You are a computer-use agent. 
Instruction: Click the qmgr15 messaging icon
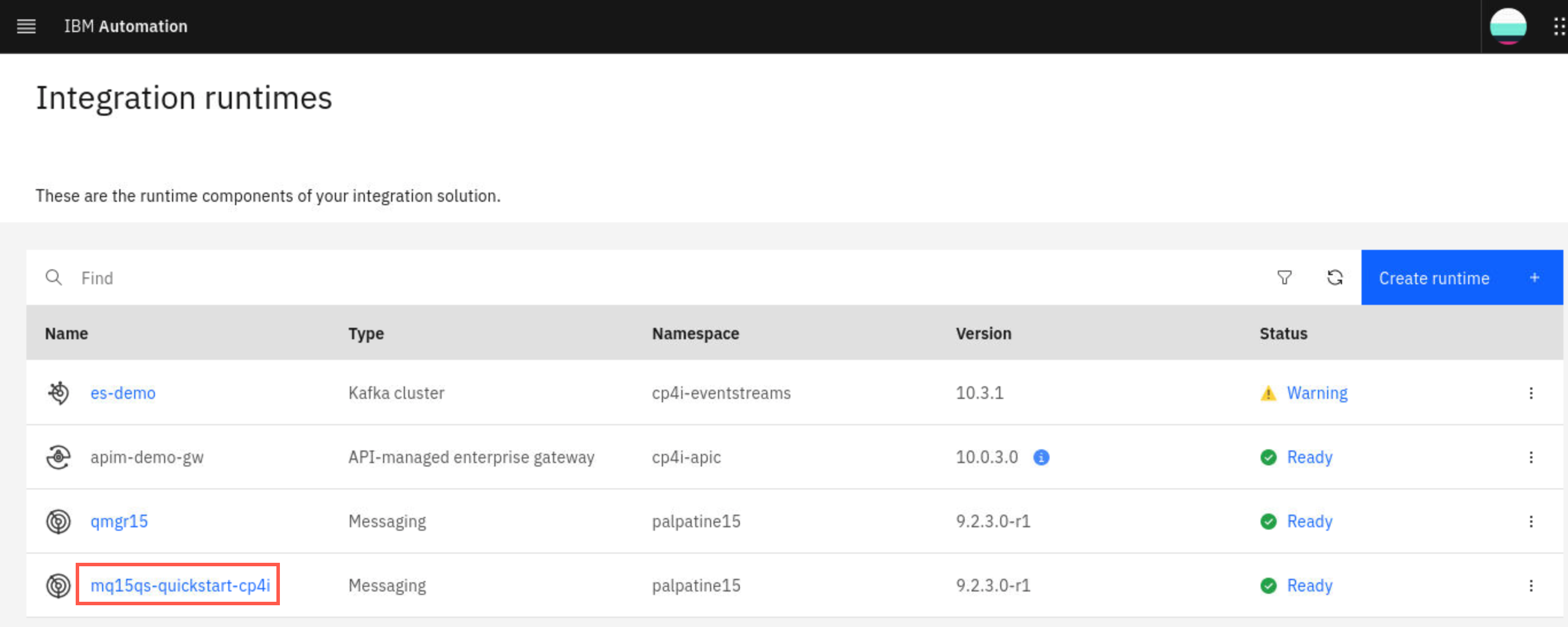(x=58, y=521)
